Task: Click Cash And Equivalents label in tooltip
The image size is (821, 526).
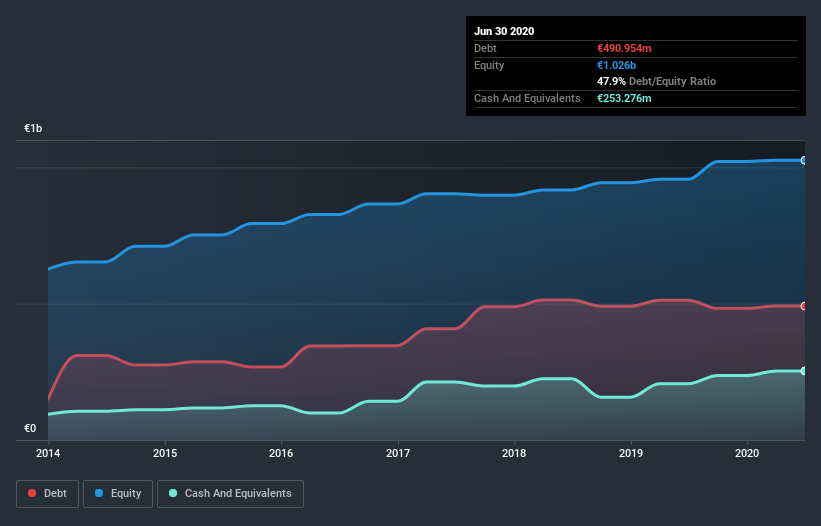Action: point(527,98)
